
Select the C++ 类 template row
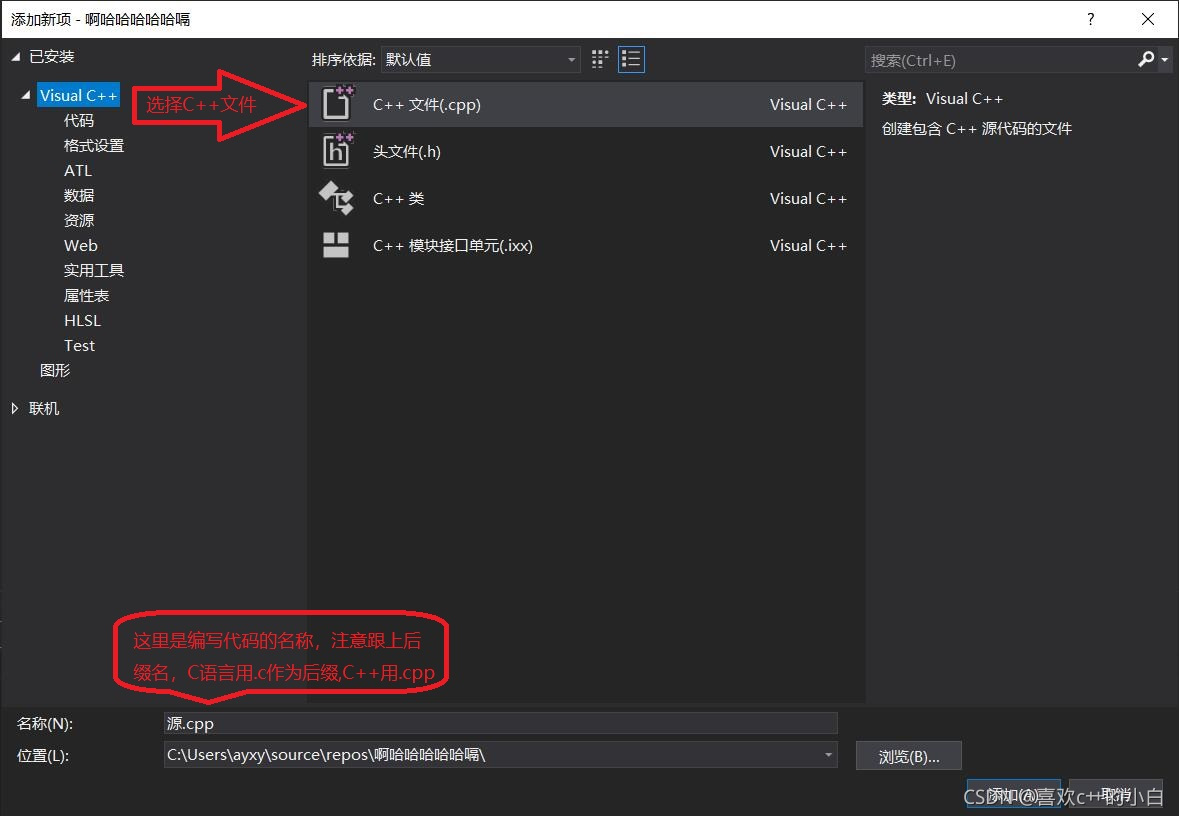click(x=585, y=199)
